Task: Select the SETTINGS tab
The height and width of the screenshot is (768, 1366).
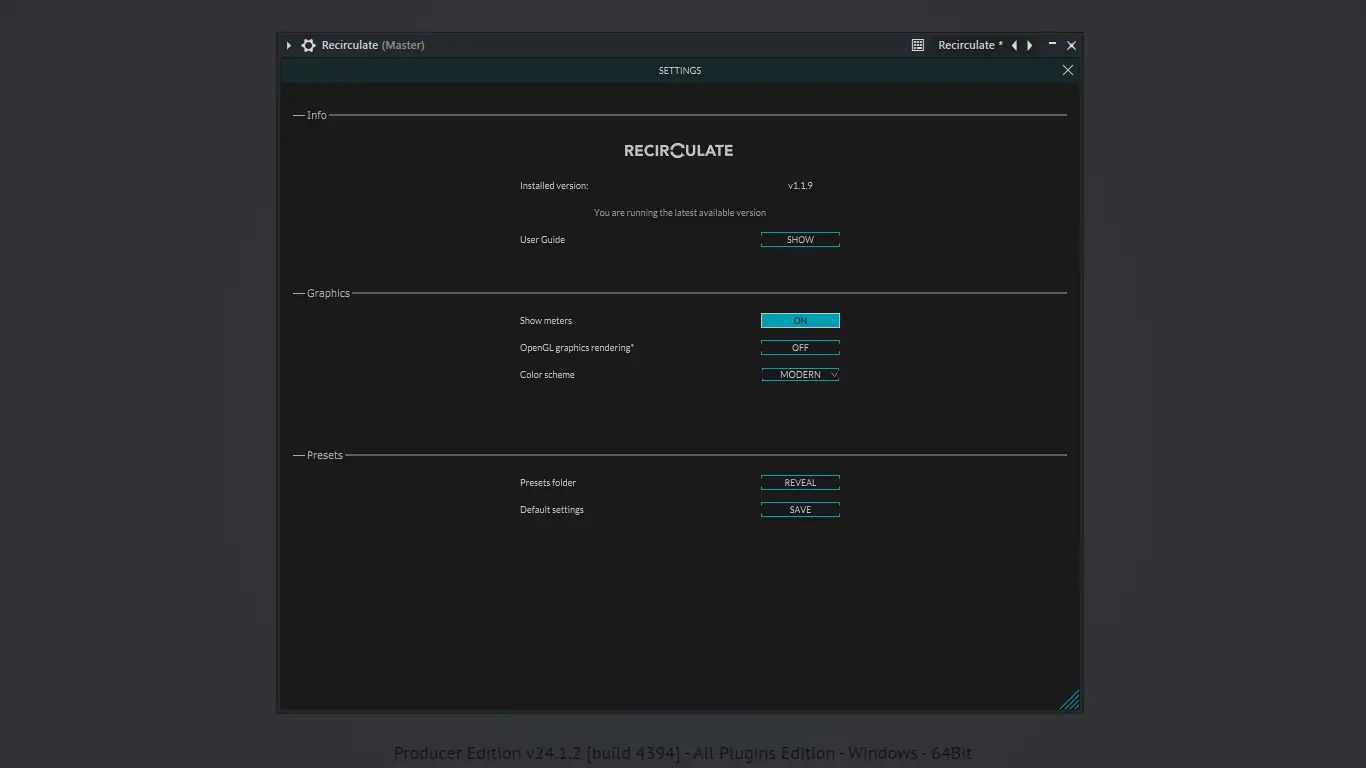Action: click(x=679, y=70)
